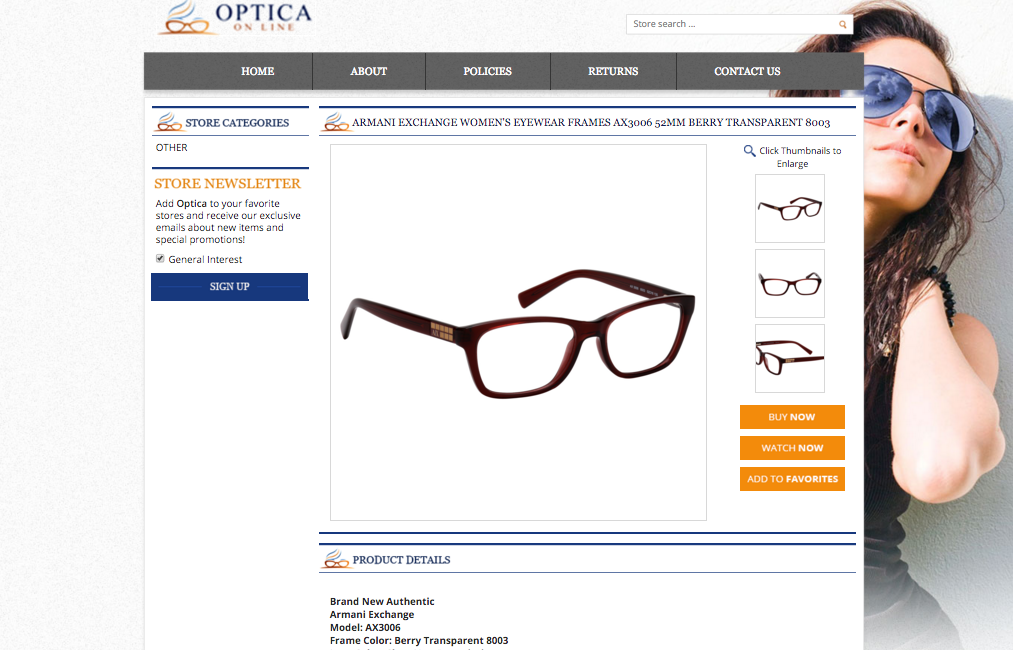Click the magnifier icon beside Click Thumbnails
1013x650 pixels.
point(749,151)
